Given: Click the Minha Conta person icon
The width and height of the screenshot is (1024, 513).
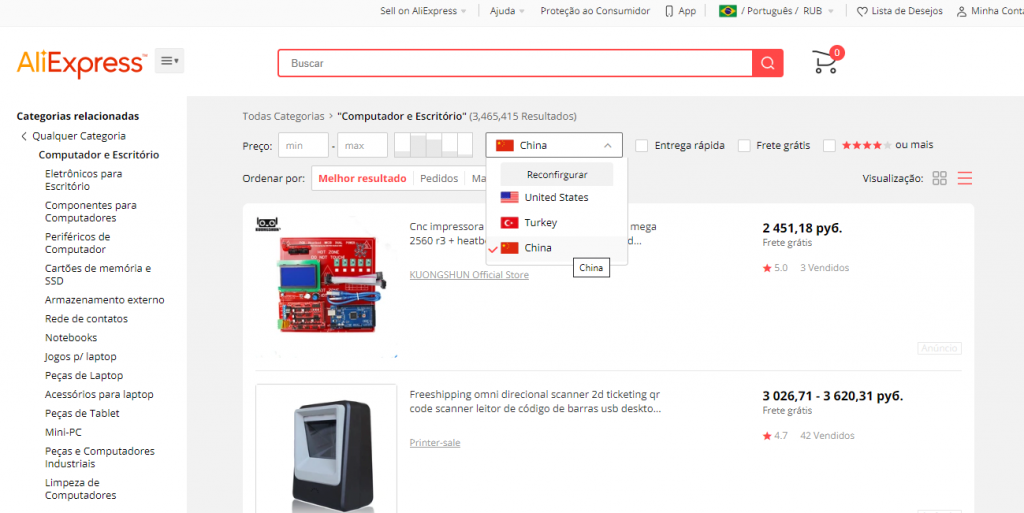Looking at the screenshot, I should point(961,12).
